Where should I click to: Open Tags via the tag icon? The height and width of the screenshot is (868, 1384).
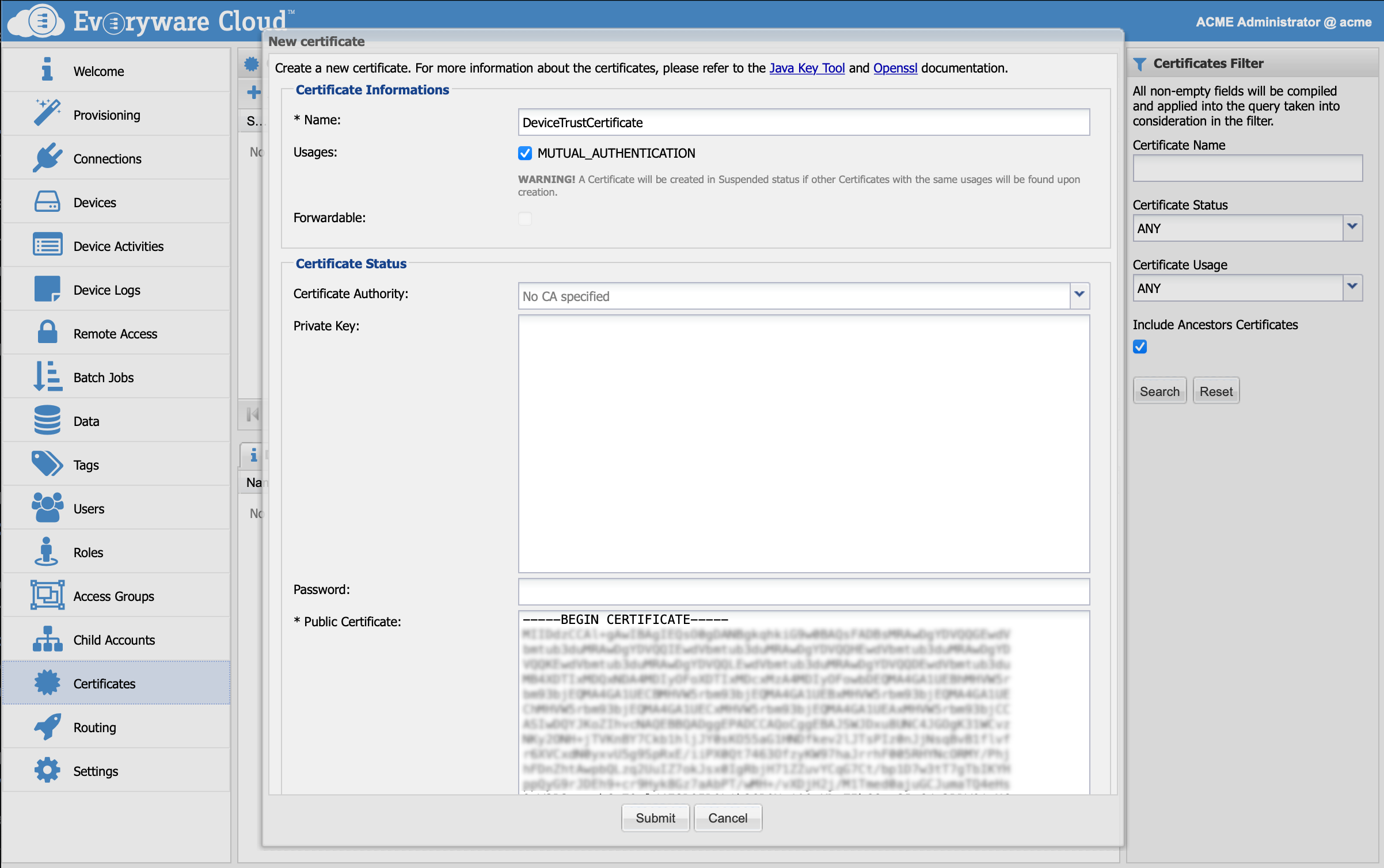(47, 464)
